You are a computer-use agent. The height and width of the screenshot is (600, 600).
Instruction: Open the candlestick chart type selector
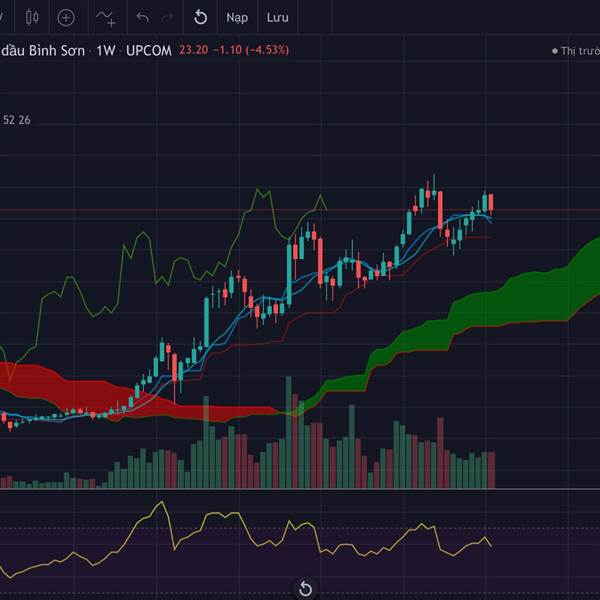(x=32, y=18)
